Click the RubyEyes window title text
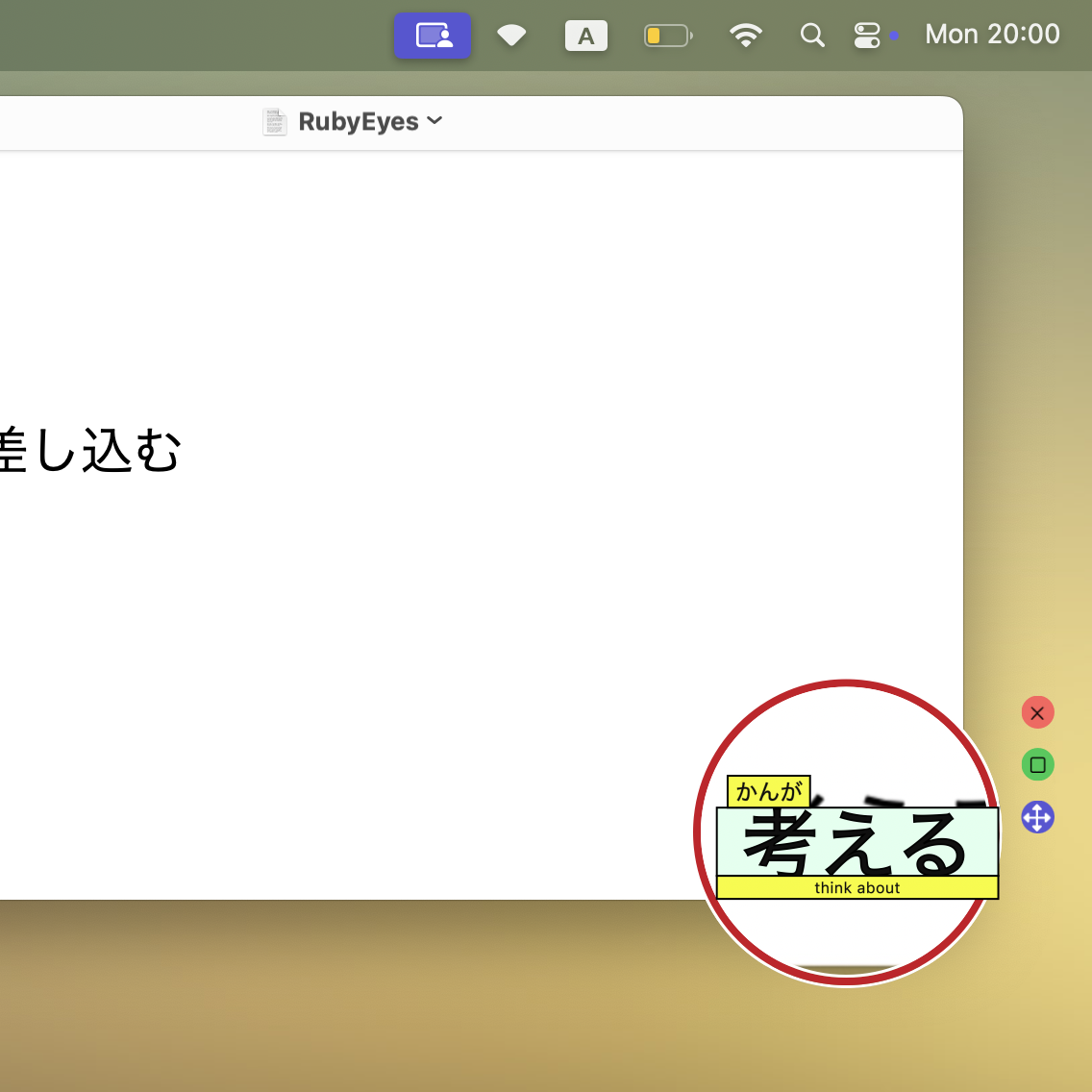The width and height of the screenshot is (1092, 1092). coord(358,122)
